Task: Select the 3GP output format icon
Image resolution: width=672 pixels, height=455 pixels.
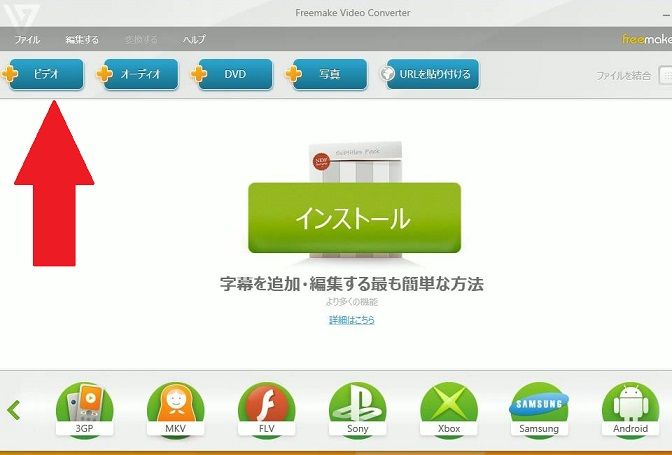Action: coord(84,410)
